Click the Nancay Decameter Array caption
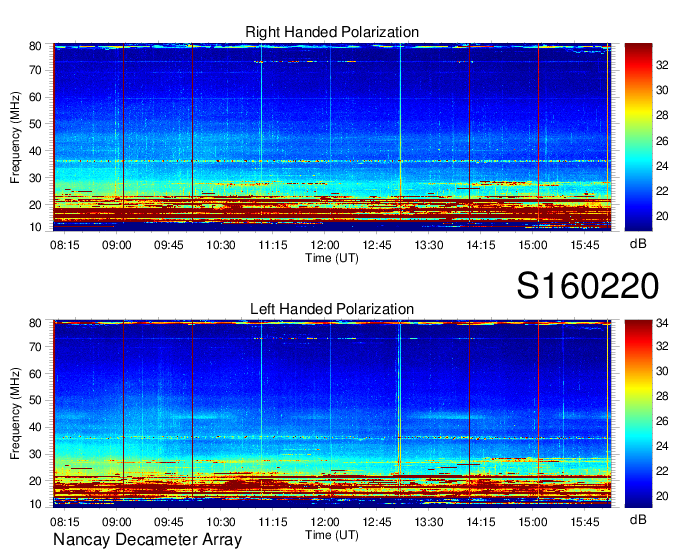Viewport: 680px width, 552px height. coord(147,540)
